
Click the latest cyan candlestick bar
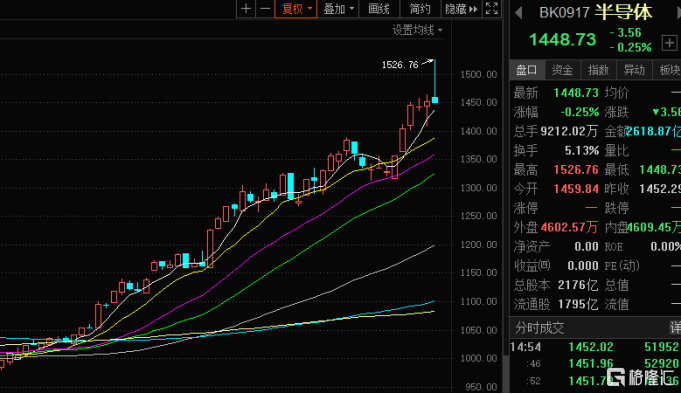[435, 100]
